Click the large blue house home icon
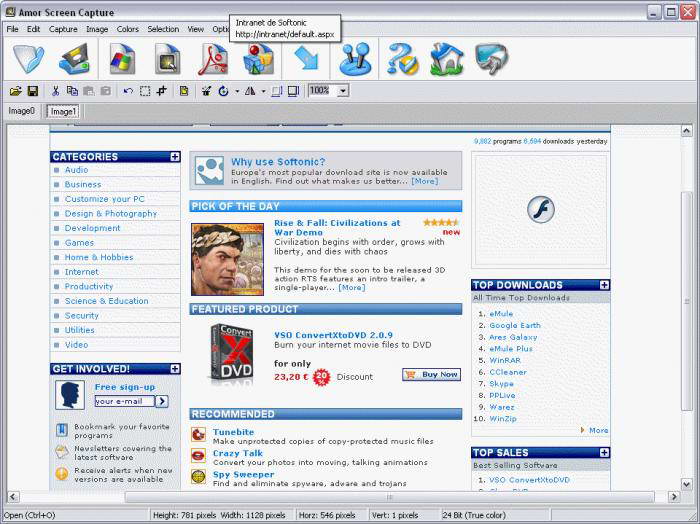 [x=447, y=58]
